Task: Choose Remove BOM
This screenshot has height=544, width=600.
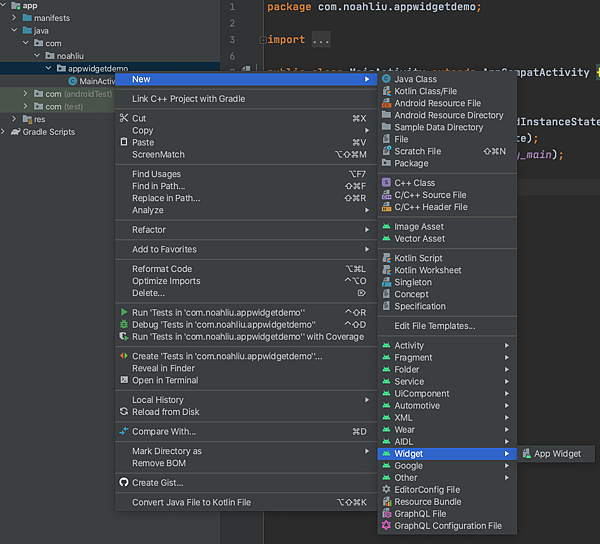Action: 246,463
